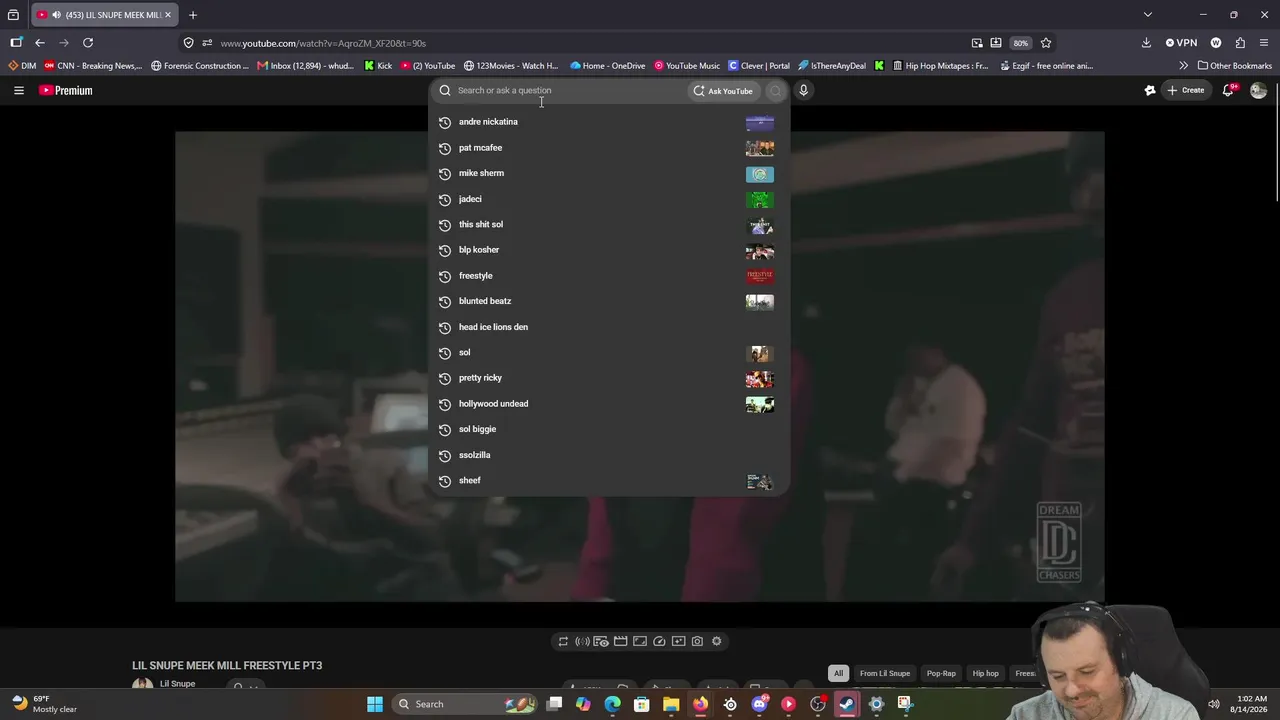Open Discord from the taskbar
Image resolution: width=1280 pixels, height=720 pixels.
(x=759, y=704)
